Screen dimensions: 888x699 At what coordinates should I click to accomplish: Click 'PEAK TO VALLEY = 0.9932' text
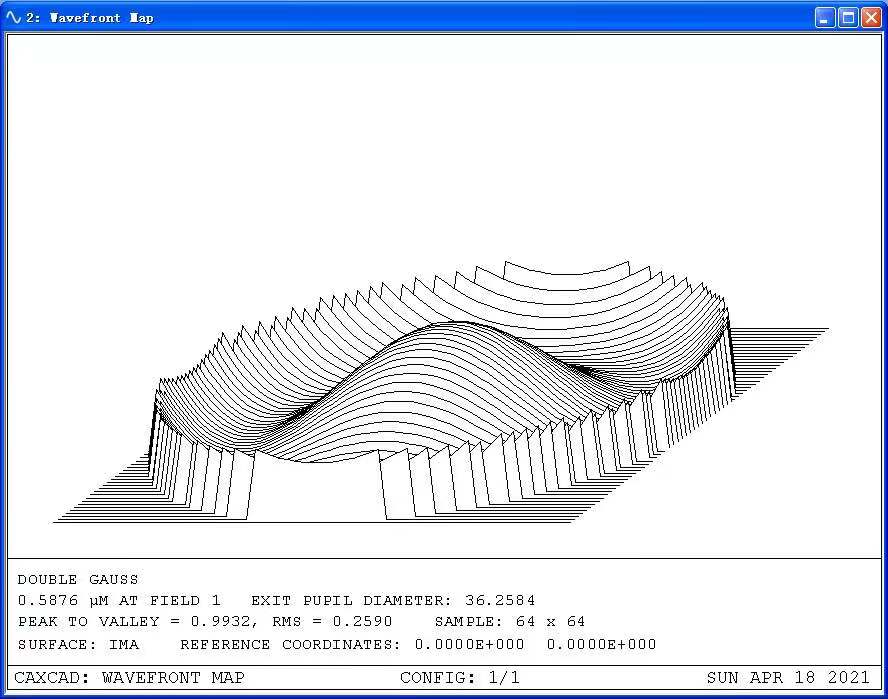pos(134,621)
